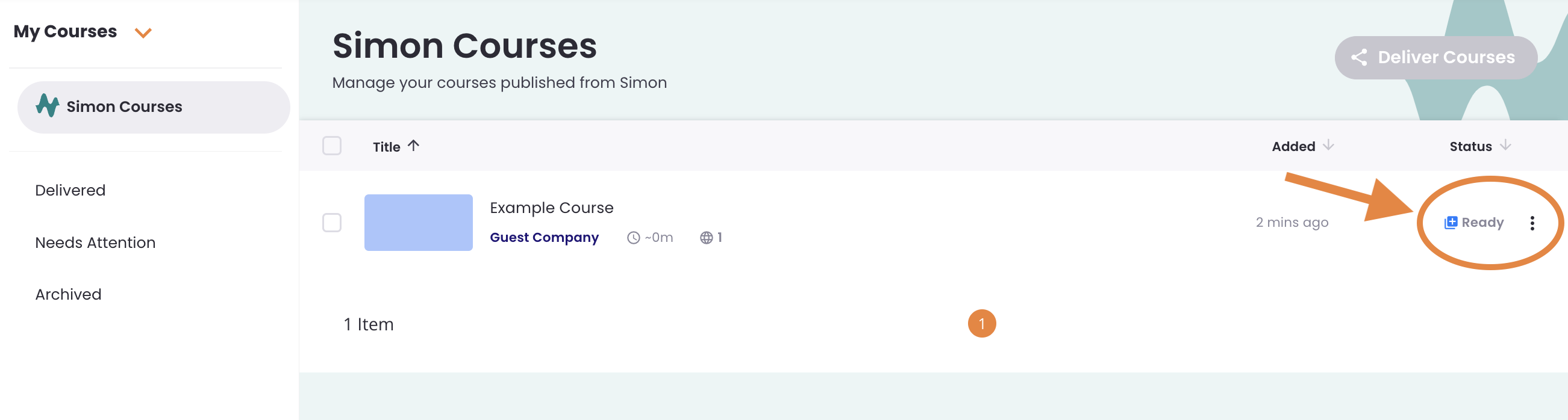Follow the Guest Company link

coord(543,237)
